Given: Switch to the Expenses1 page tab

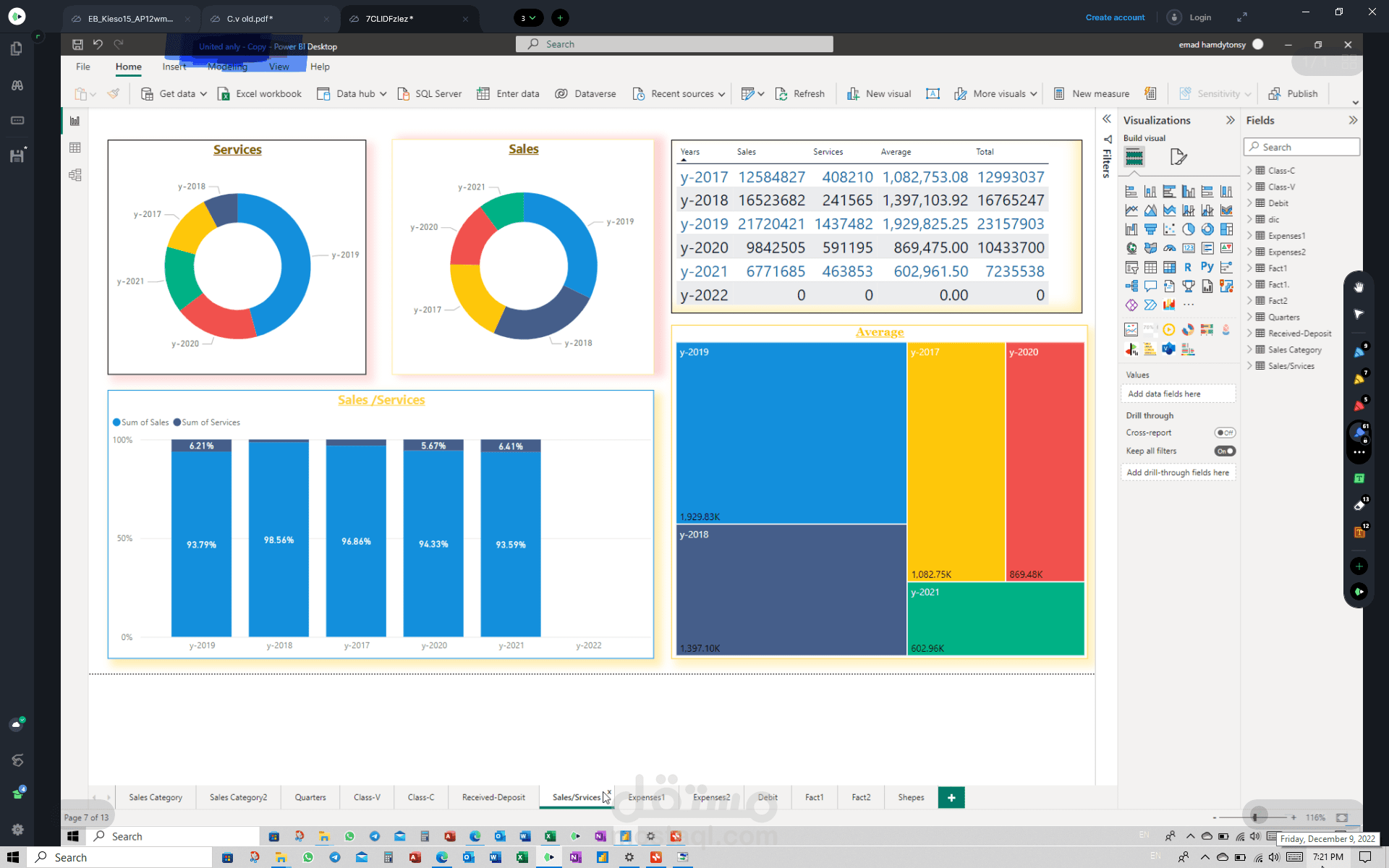Looking at the screenshot, I should (x=645, y=797).
